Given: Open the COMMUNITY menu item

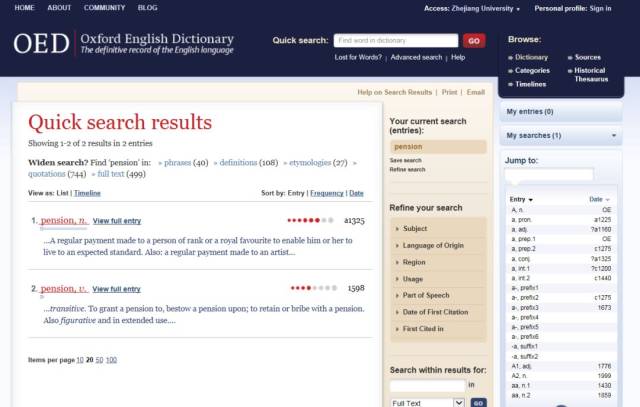Looking at the screenshot, I should click(104, 8).
